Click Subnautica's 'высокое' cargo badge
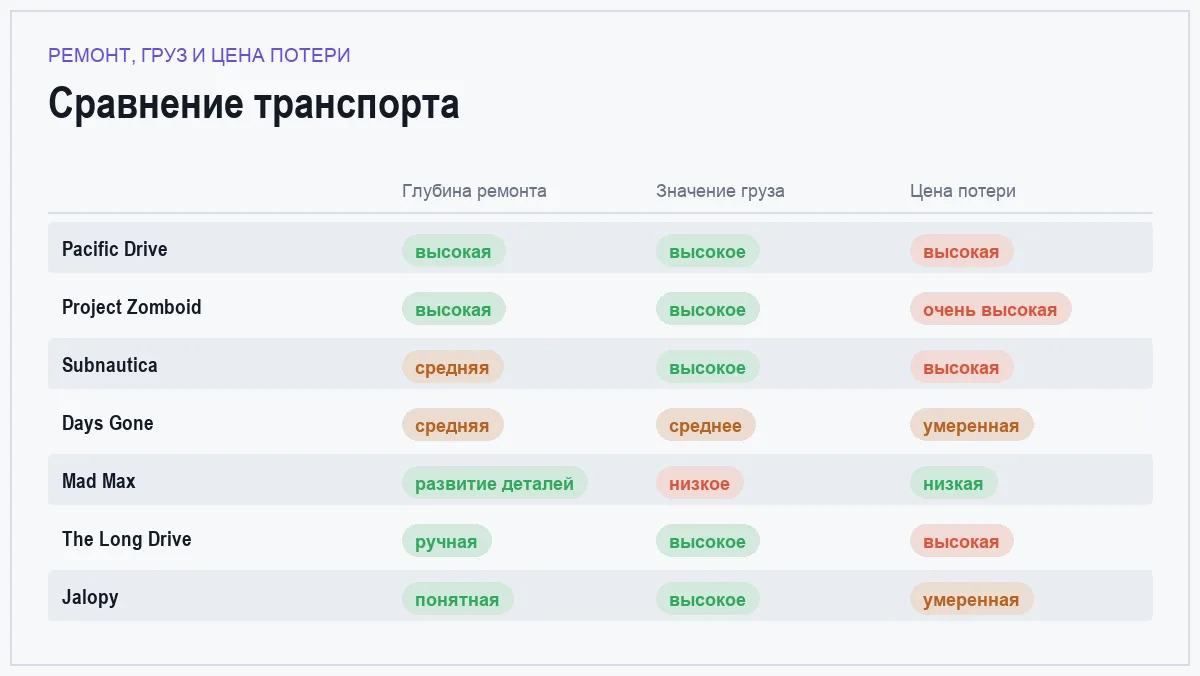The height and width of the screenshot is (676, 1200). (x=708, y=367)
